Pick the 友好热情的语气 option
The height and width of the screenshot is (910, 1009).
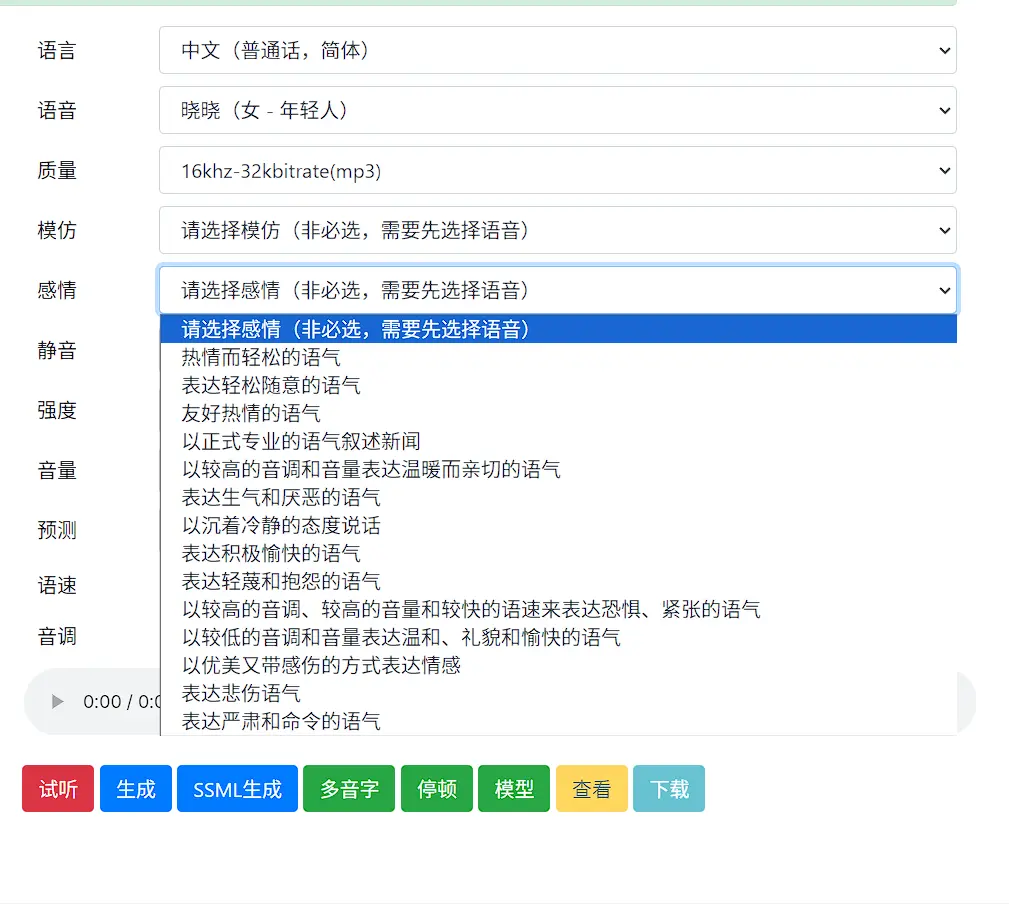tap(251, 413)
